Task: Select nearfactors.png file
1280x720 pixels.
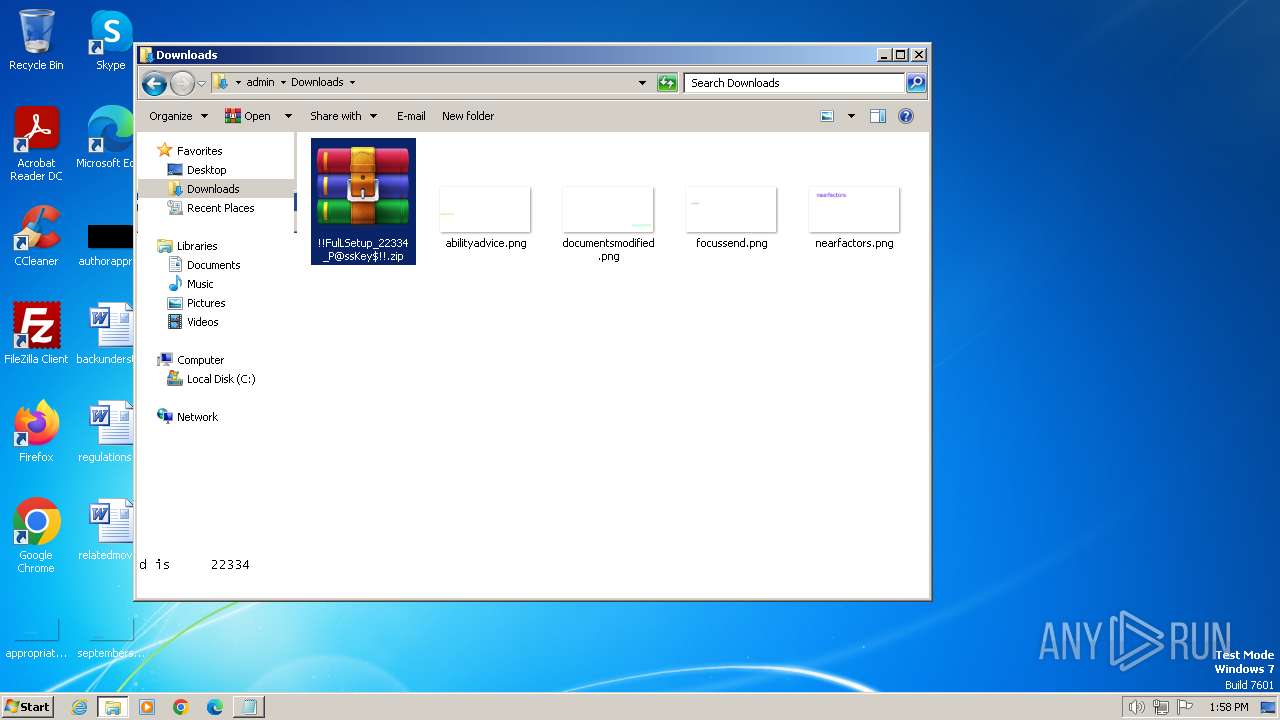Action: tap(854, 218)
